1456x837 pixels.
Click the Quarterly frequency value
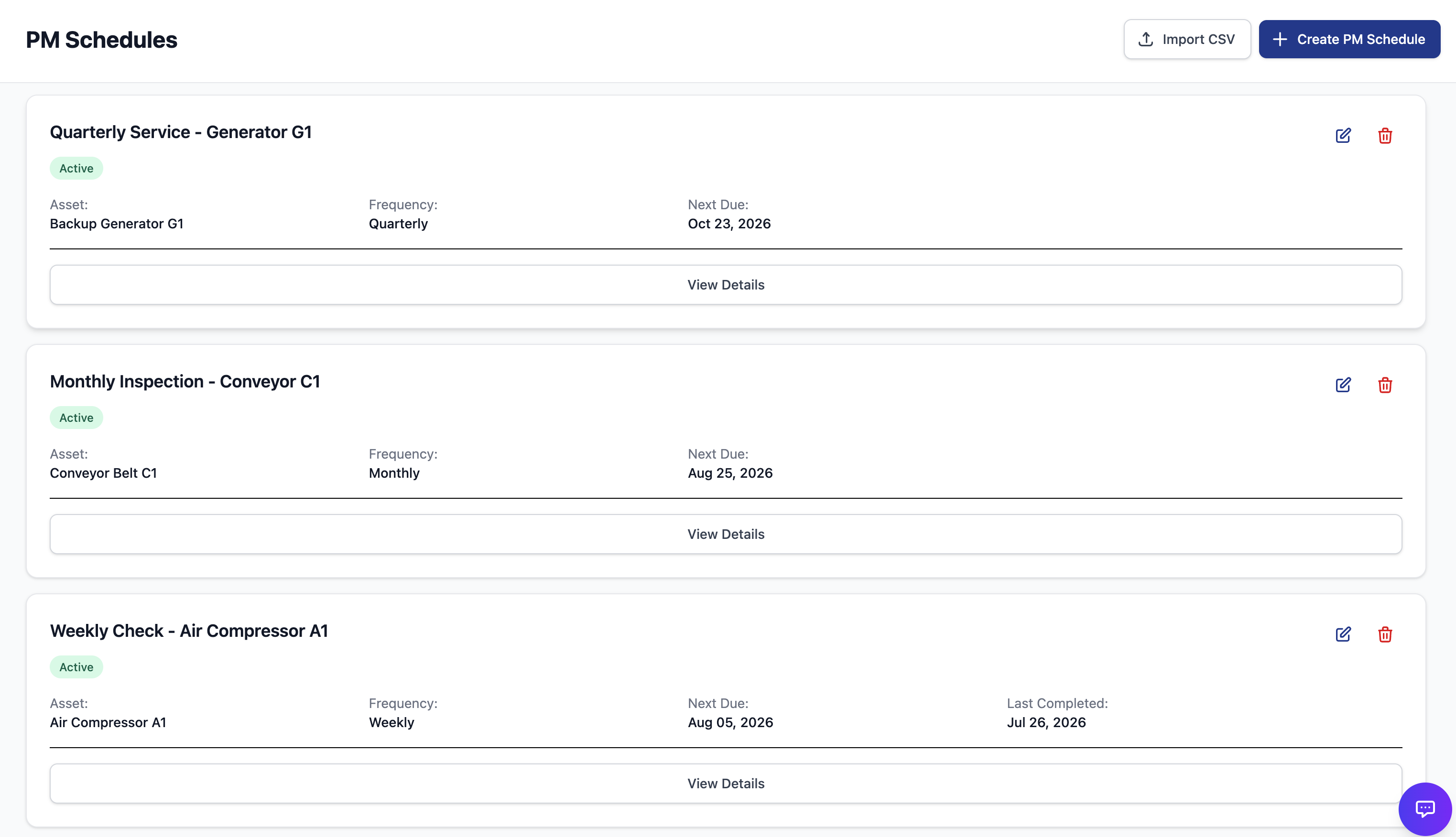coord(399,224)
